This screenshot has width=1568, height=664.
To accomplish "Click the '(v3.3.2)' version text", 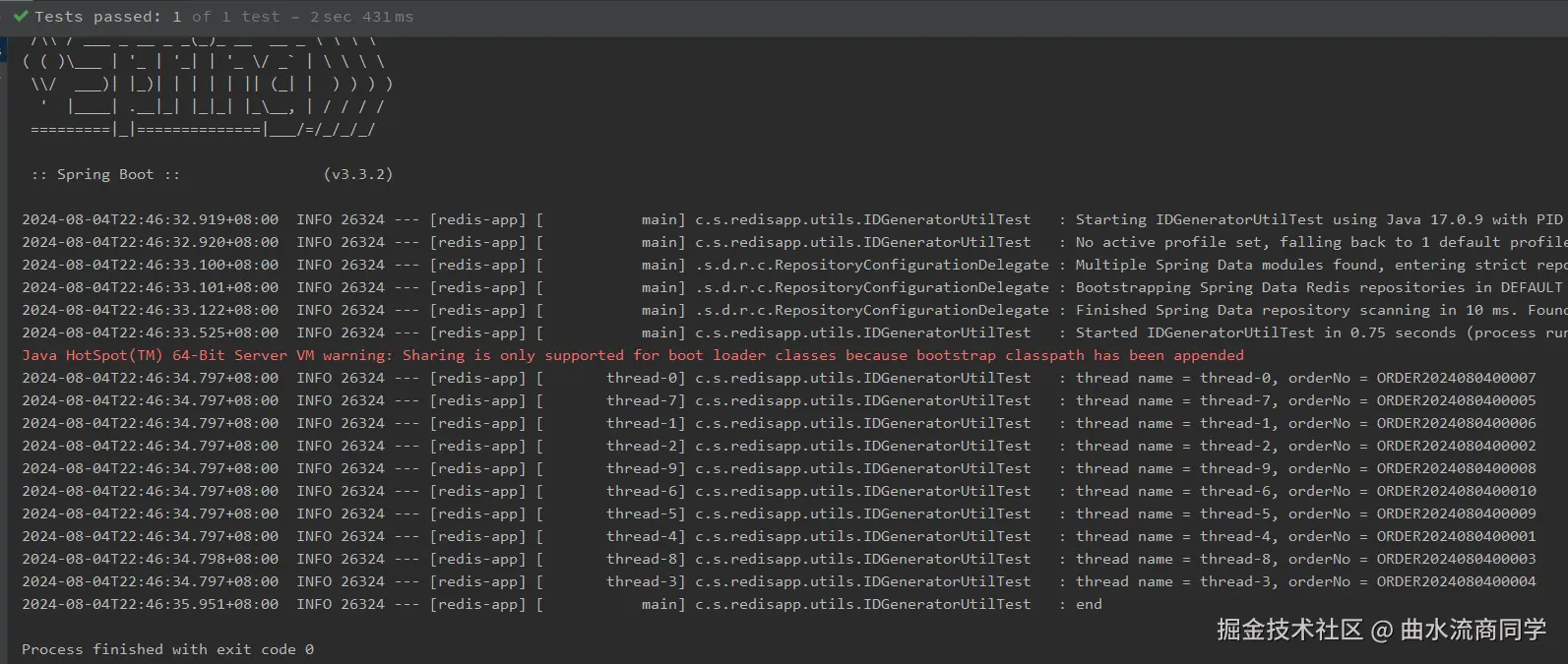I will (x=358, y=174).
